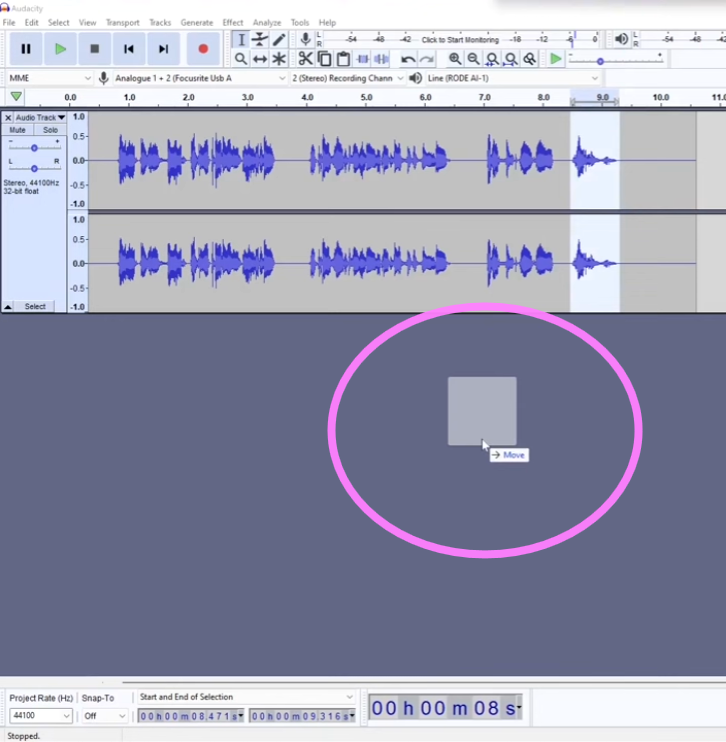Click the track gain slider knob
Image resolution: width=726 pixels, height=742 pixels.
click(x=34, y=147)
